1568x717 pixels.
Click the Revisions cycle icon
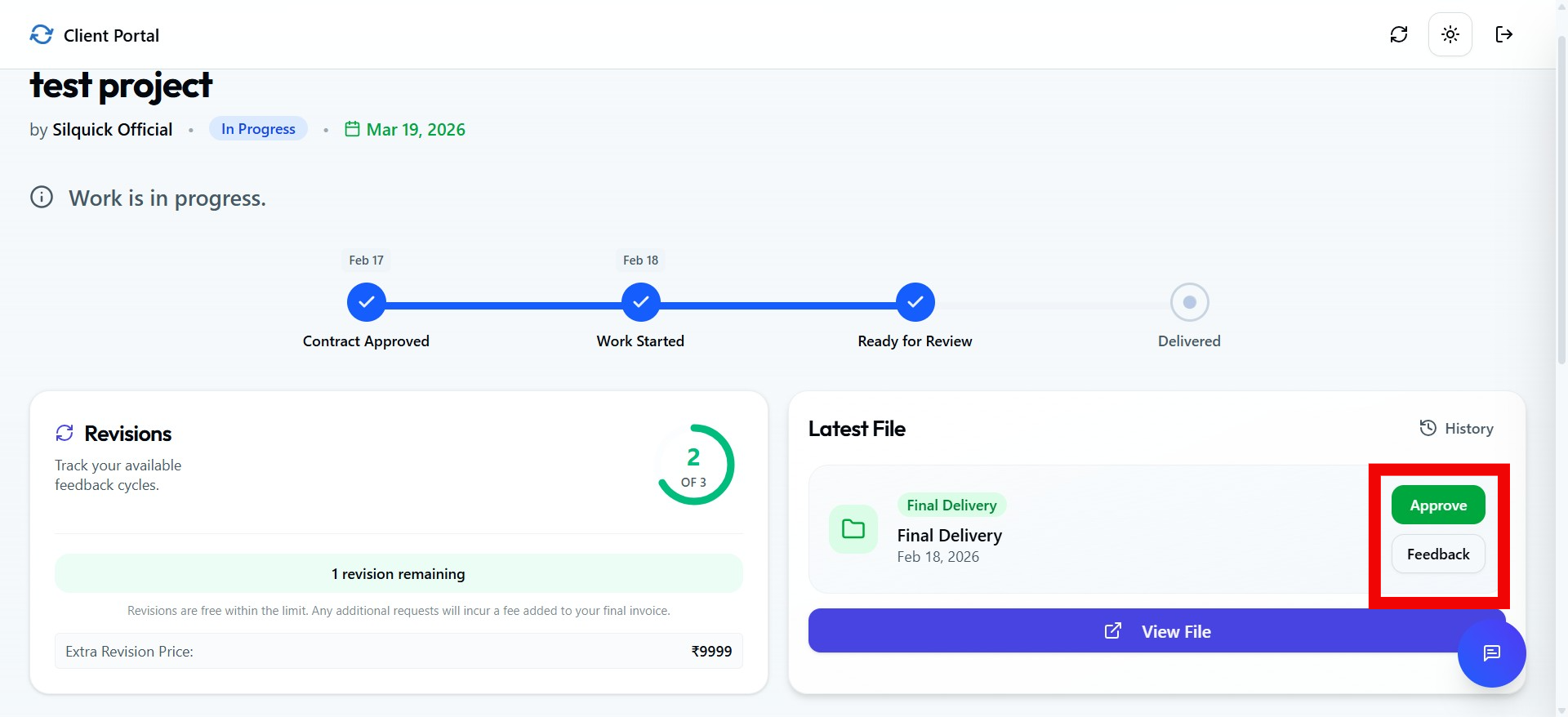click(65, 433)
